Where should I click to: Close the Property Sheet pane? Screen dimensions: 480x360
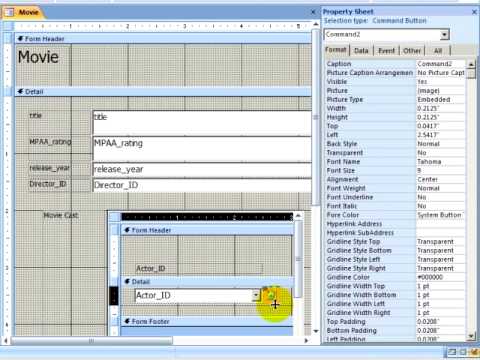point(474,12)
